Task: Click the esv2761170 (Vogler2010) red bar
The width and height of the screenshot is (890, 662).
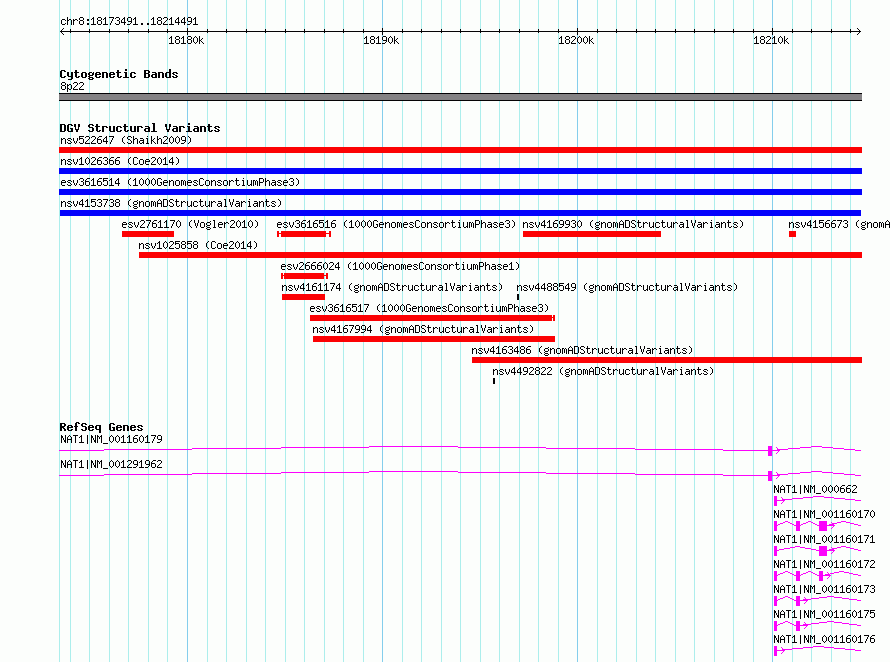Action: tap(148, 234)
